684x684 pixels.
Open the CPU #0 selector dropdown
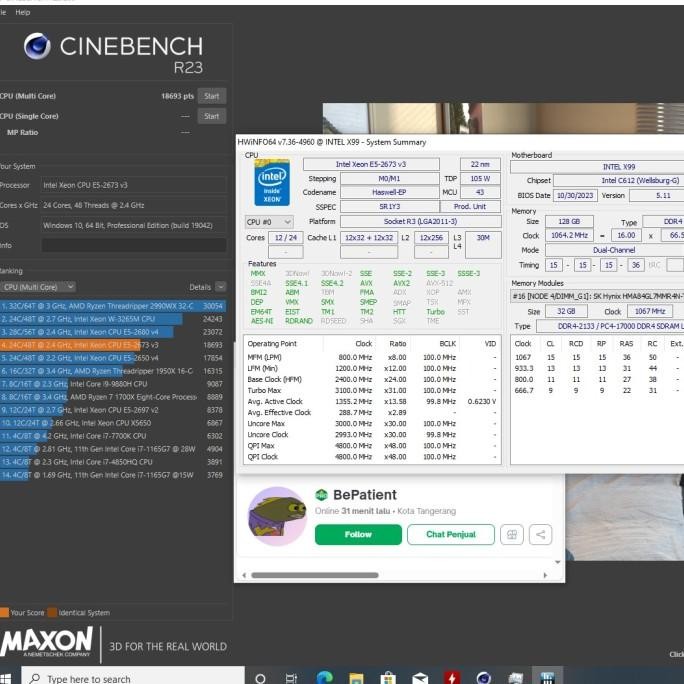coord(269,222)
